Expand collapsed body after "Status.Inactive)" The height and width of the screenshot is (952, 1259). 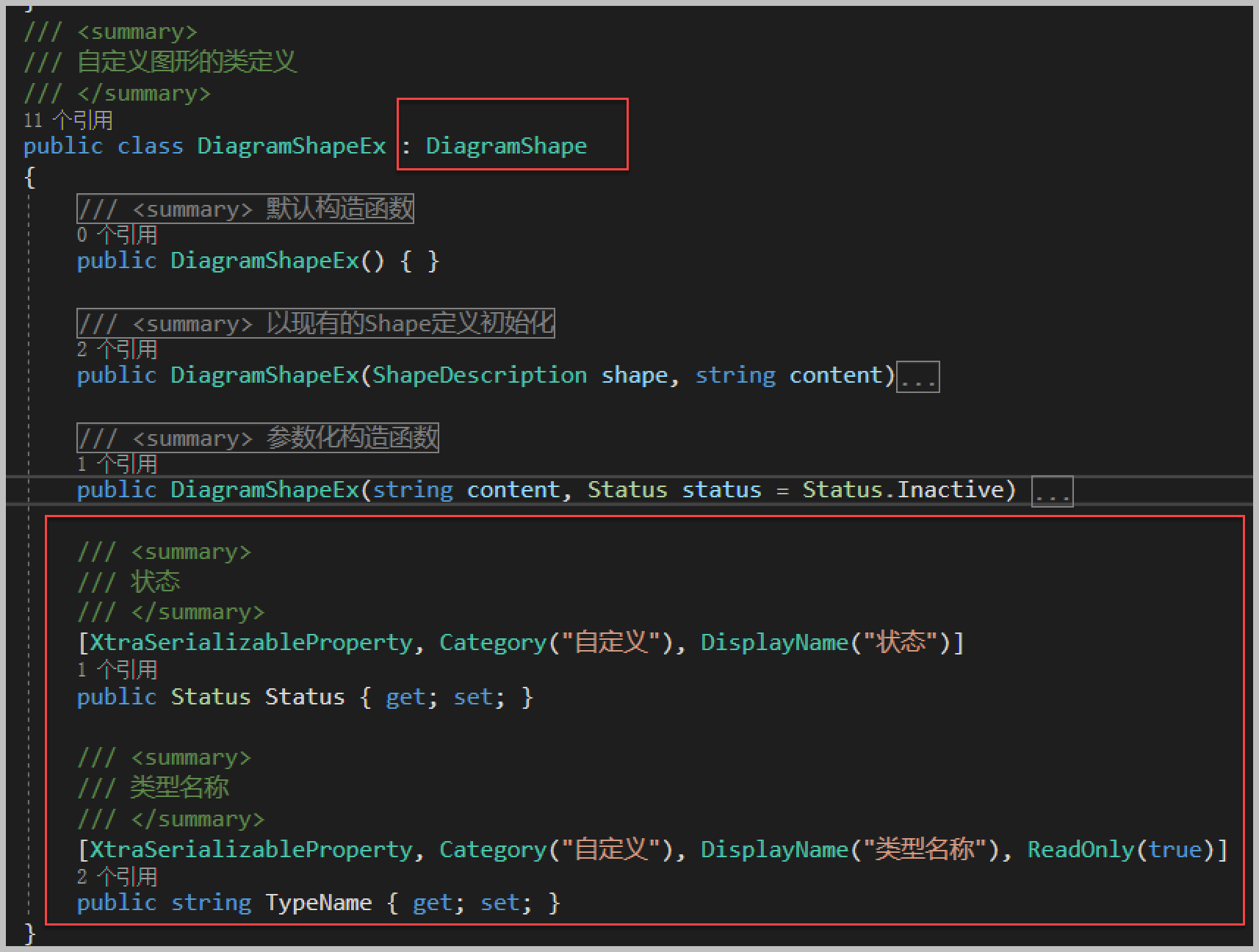click(1053, 491)
